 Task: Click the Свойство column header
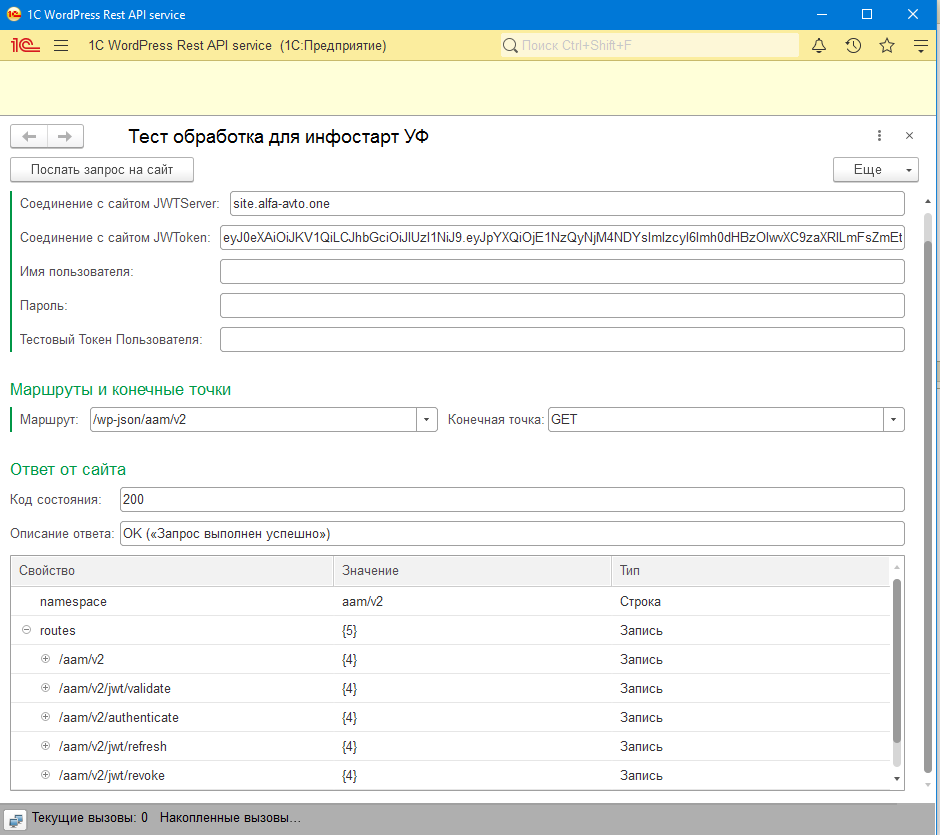[171, 571]
